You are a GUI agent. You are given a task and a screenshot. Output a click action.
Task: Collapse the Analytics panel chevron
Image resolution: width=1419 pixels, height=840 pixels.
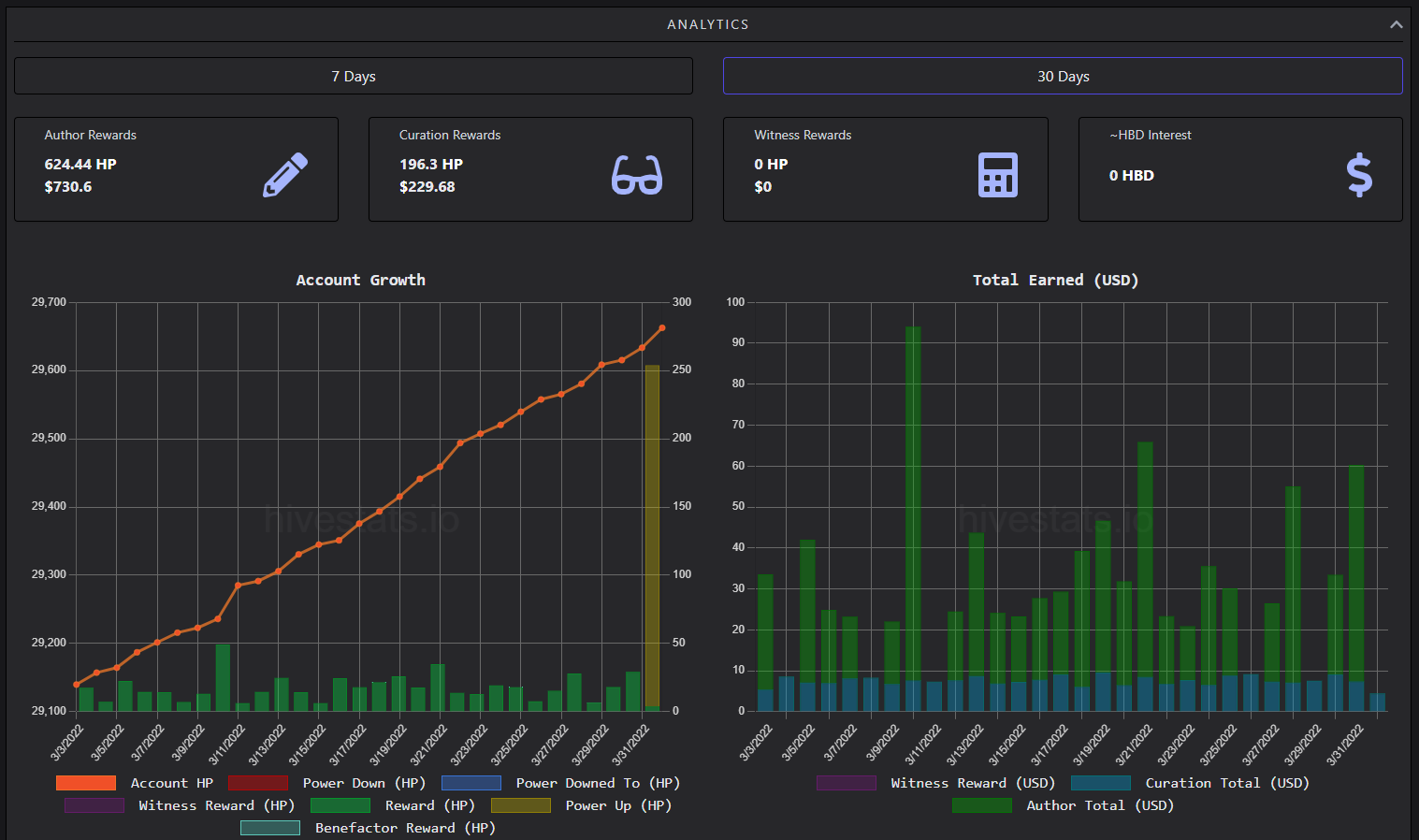(x=1396, y=24)
